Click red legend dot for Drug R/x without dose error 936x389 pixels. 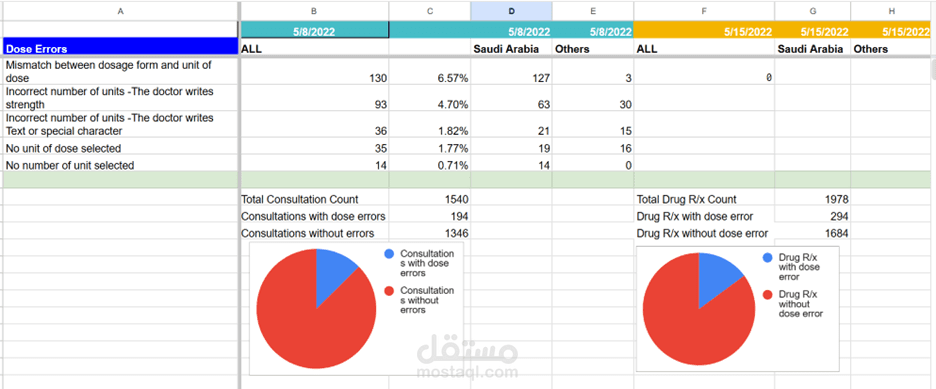click(x=768, y=294)
